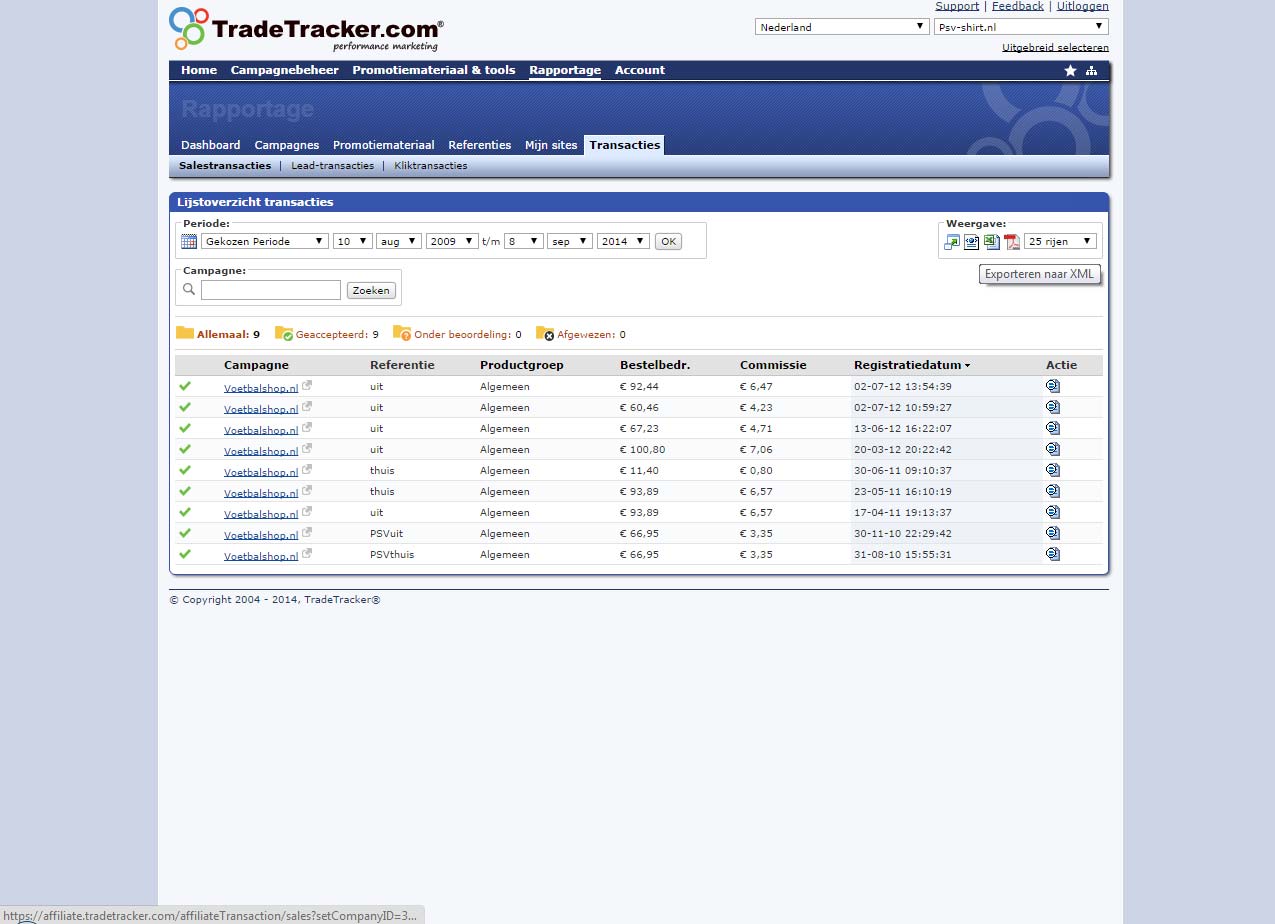Sort by the Bestelbedr. column header

click(655, 365)
